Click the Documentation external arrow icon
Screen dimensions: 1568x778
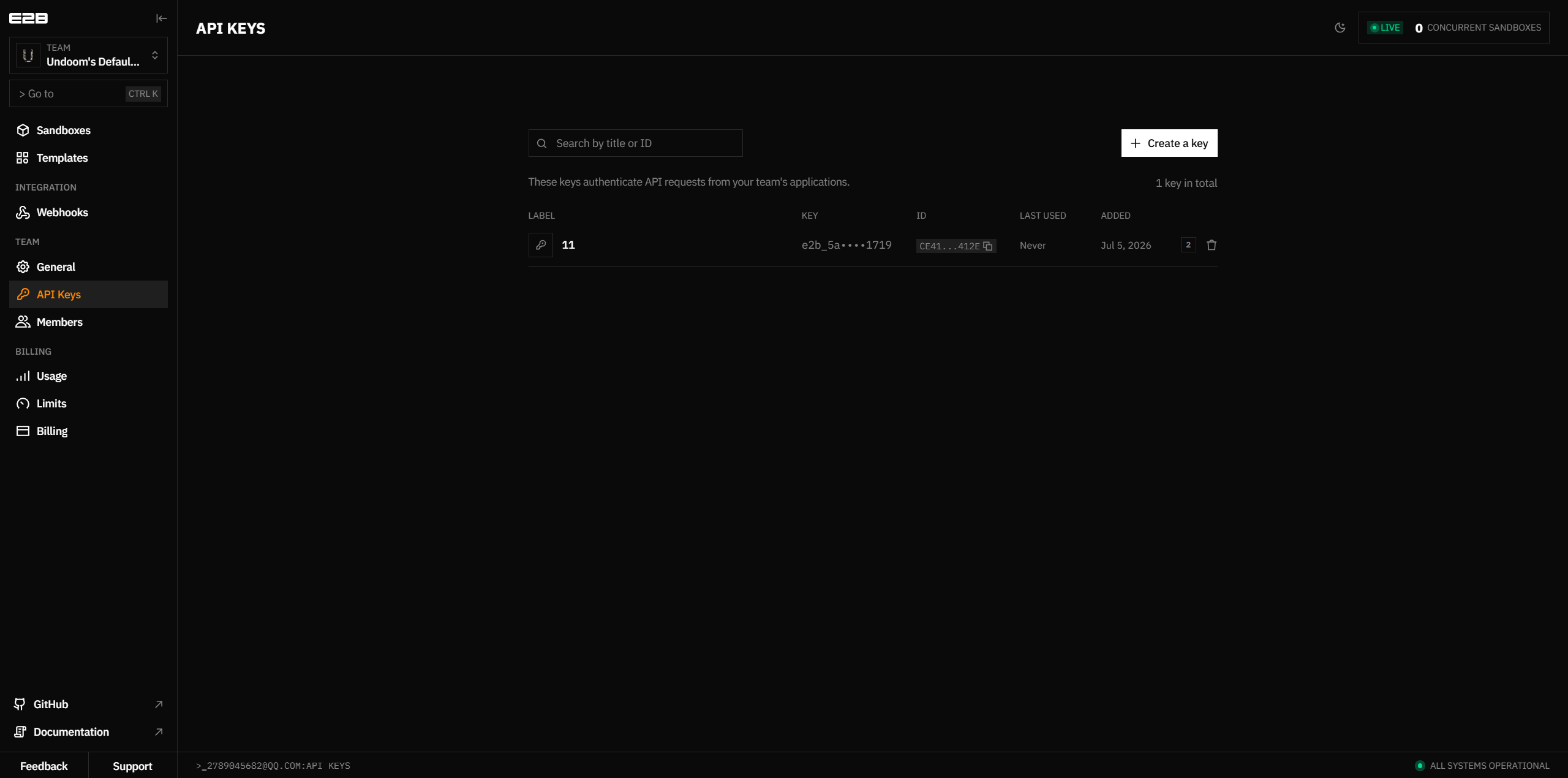point(159,732)
